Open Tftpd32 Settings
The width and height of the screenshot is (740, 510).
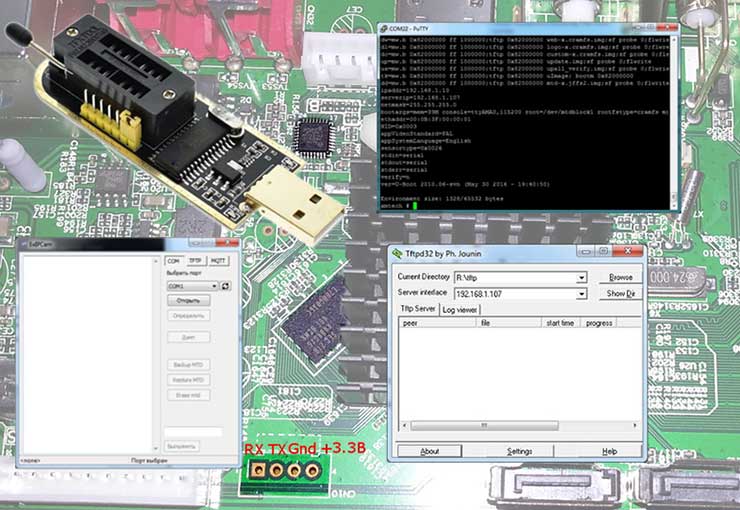[519, 451]
